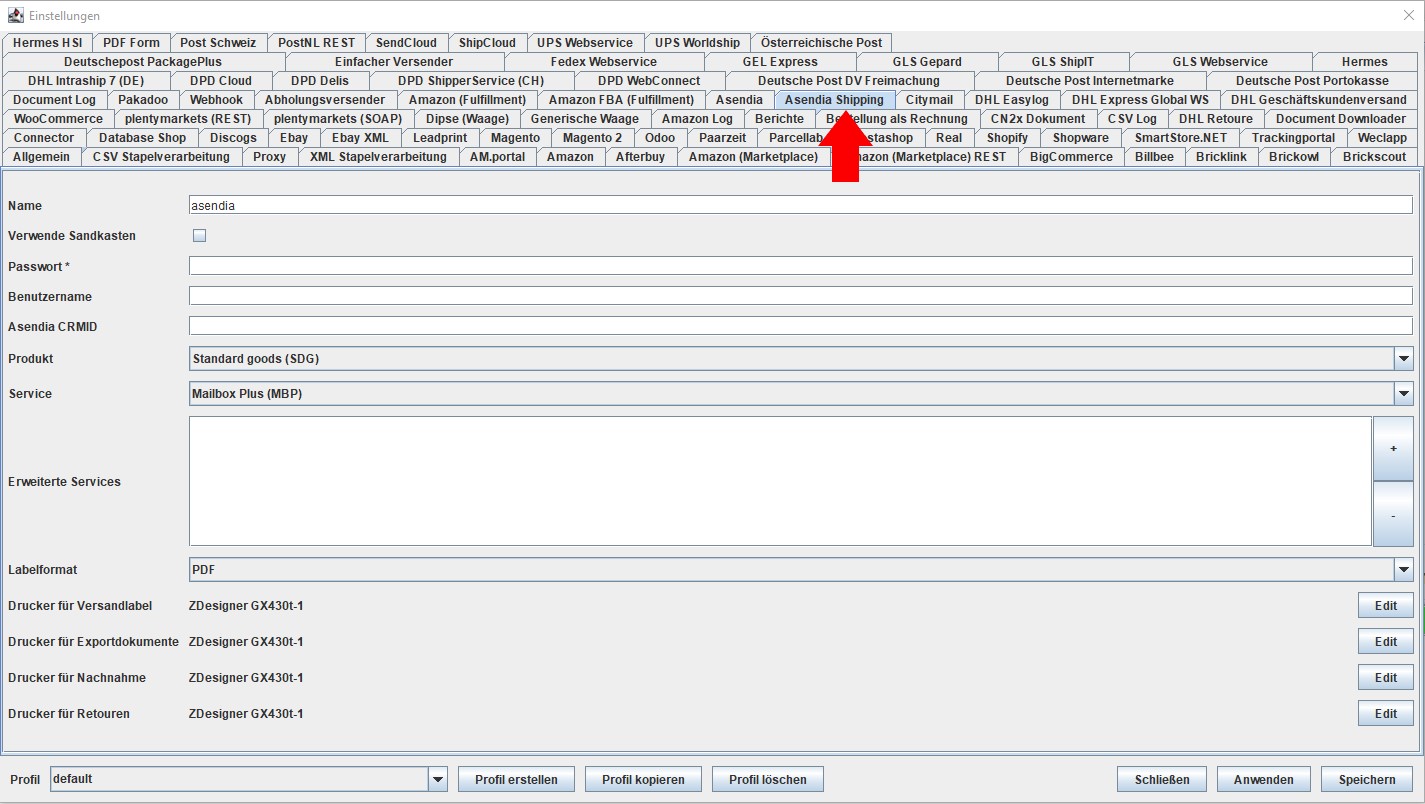Click the Benutzername input field
Image resolution: width=1425 pixels, height=804 pixels.
pos(800,296)
